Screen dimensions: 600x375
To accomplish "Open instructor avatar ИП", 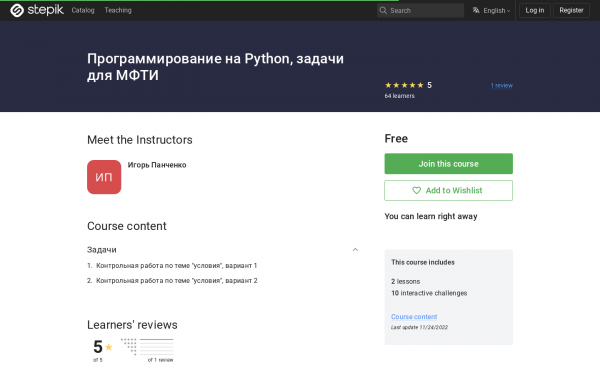I will coord(104,177).
